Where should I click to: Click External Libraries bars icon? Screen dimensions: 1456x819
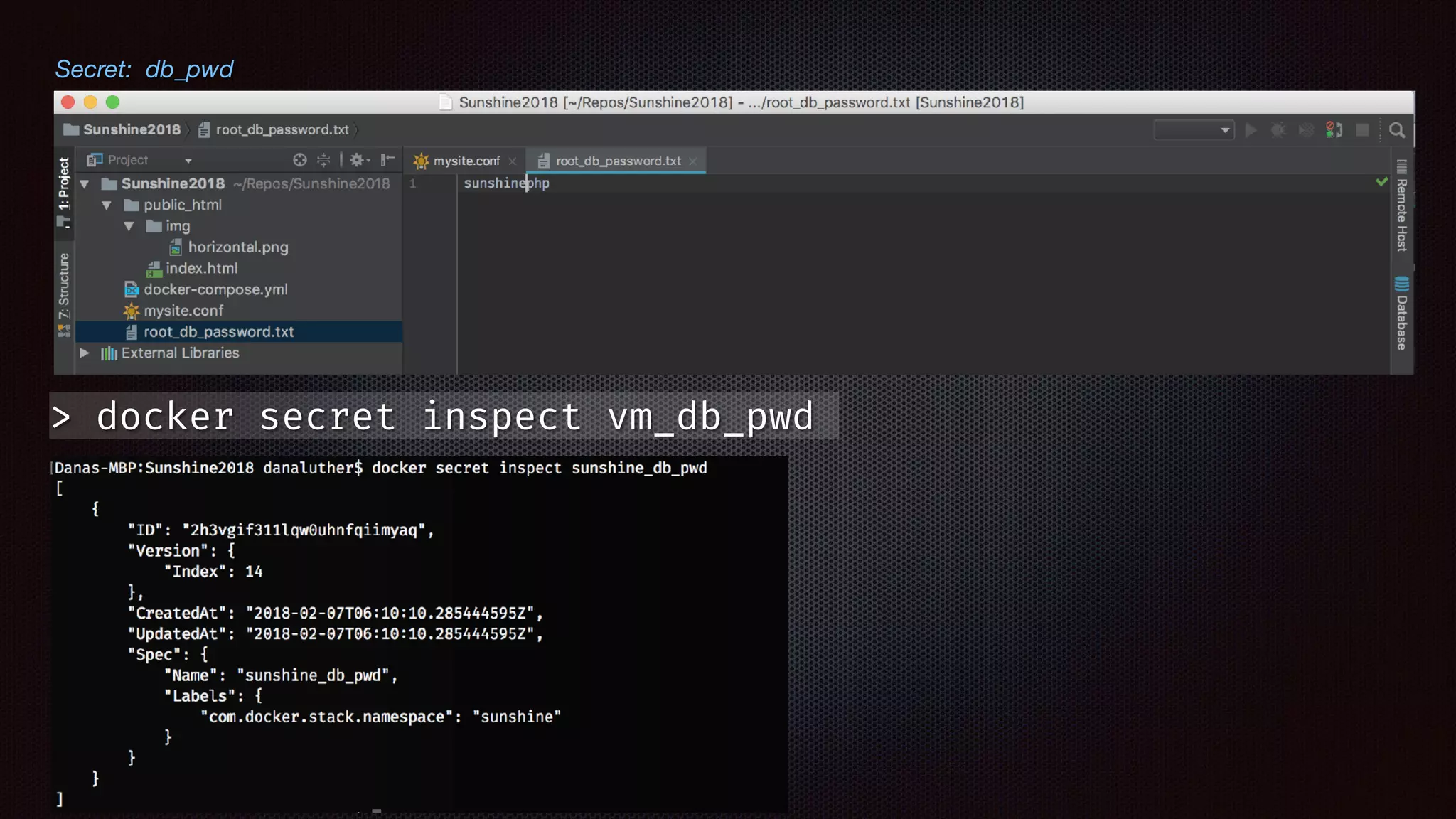[109, 353]
